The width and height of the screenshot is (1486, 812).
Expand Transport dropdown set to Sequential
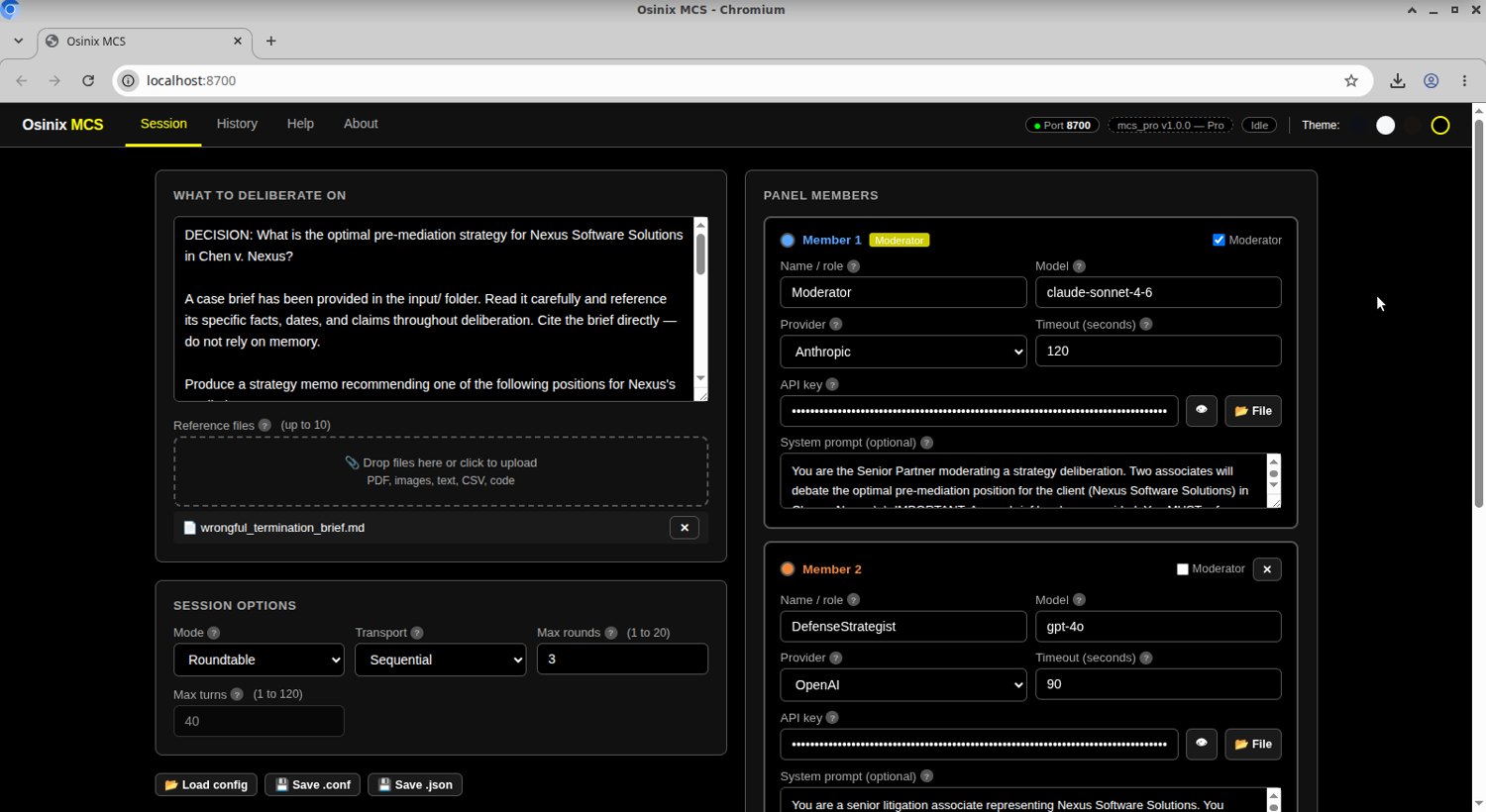pyautogui.click(x=440, y=660)
